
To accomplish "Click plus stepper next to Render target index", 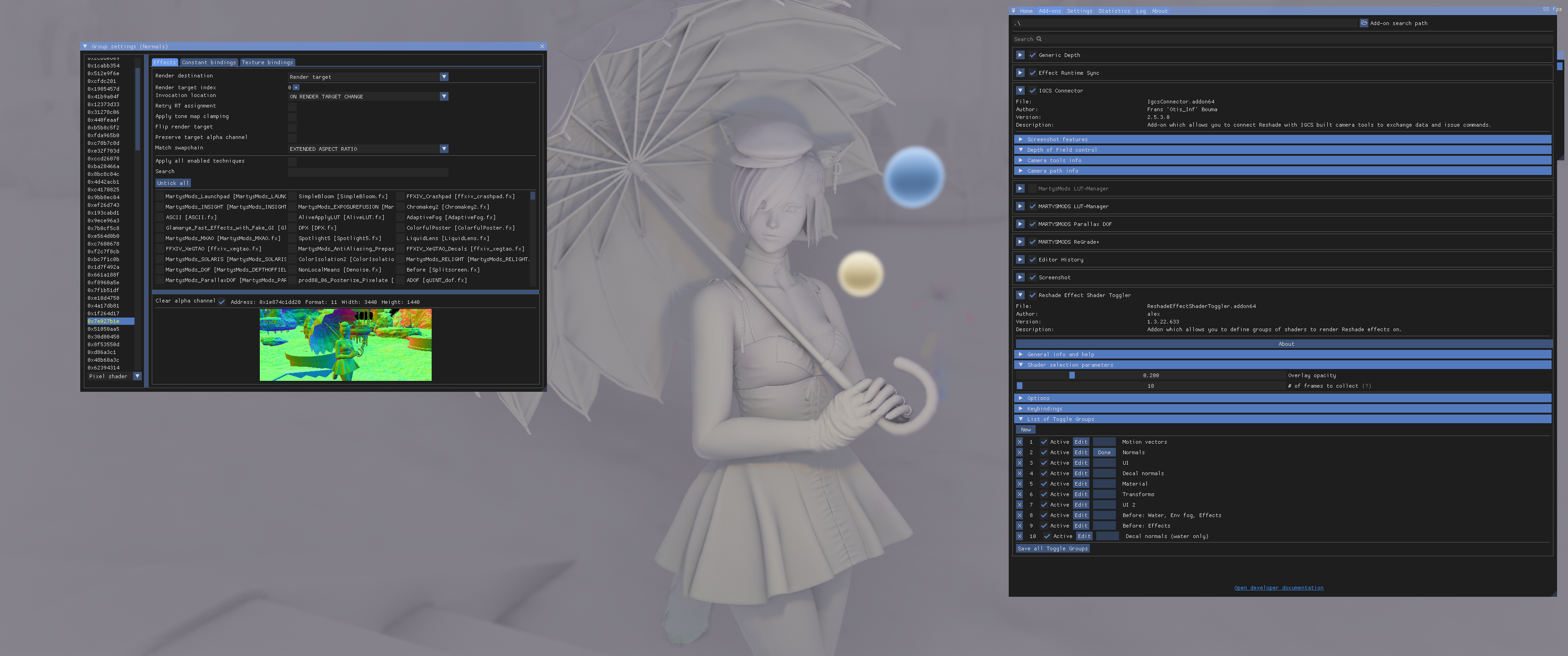I will click(x=296, y=87).
